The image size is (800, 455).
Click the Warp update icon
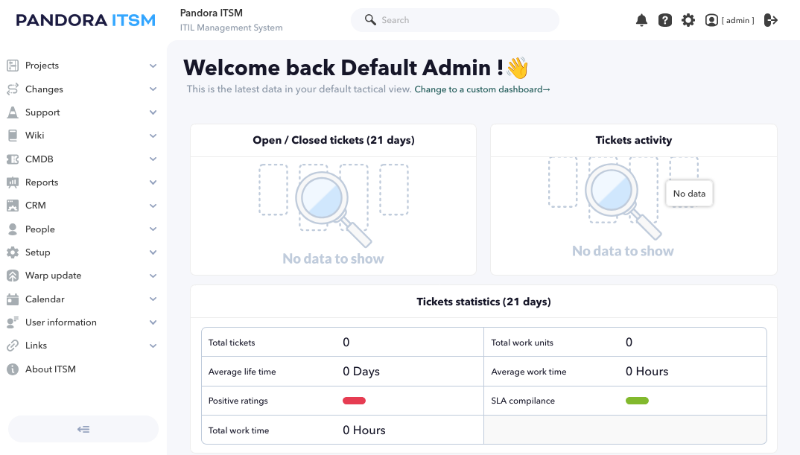13,275
